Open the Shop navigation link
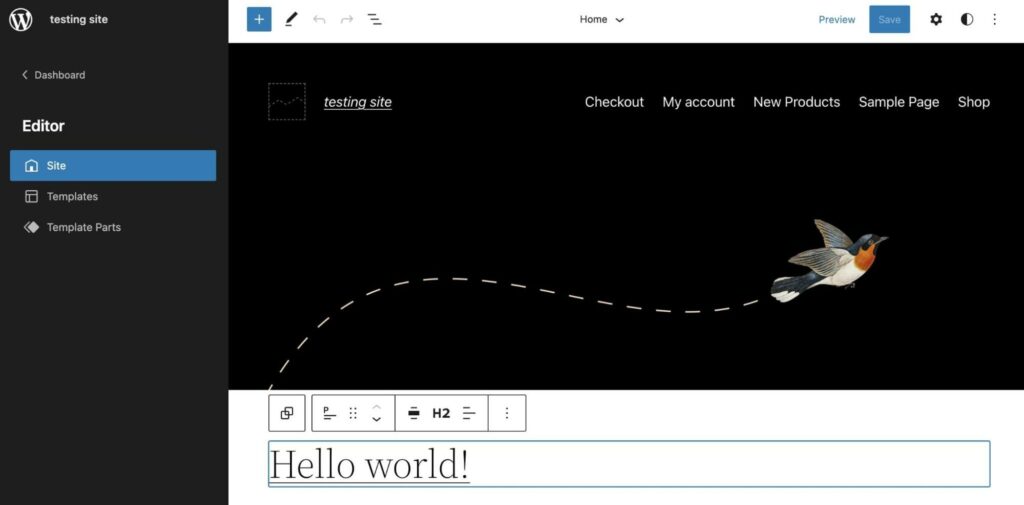Screen dimensions: 1024x505 [x=974, y=102]
